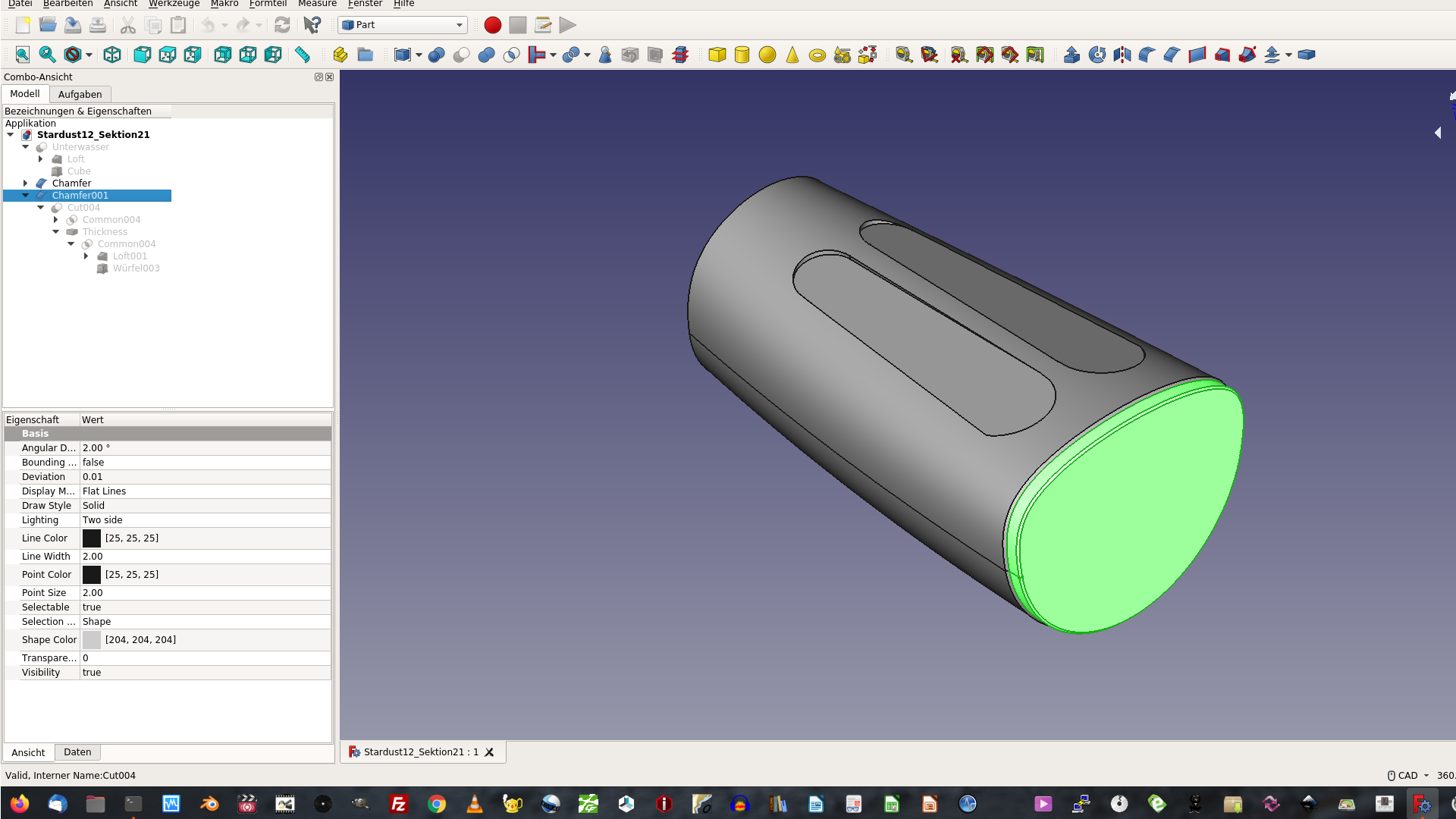Image resolution: width=1456 pixels, height=819 pixels.
Task: Switch to the Daten properties tab
Action: tap(77, 752)
